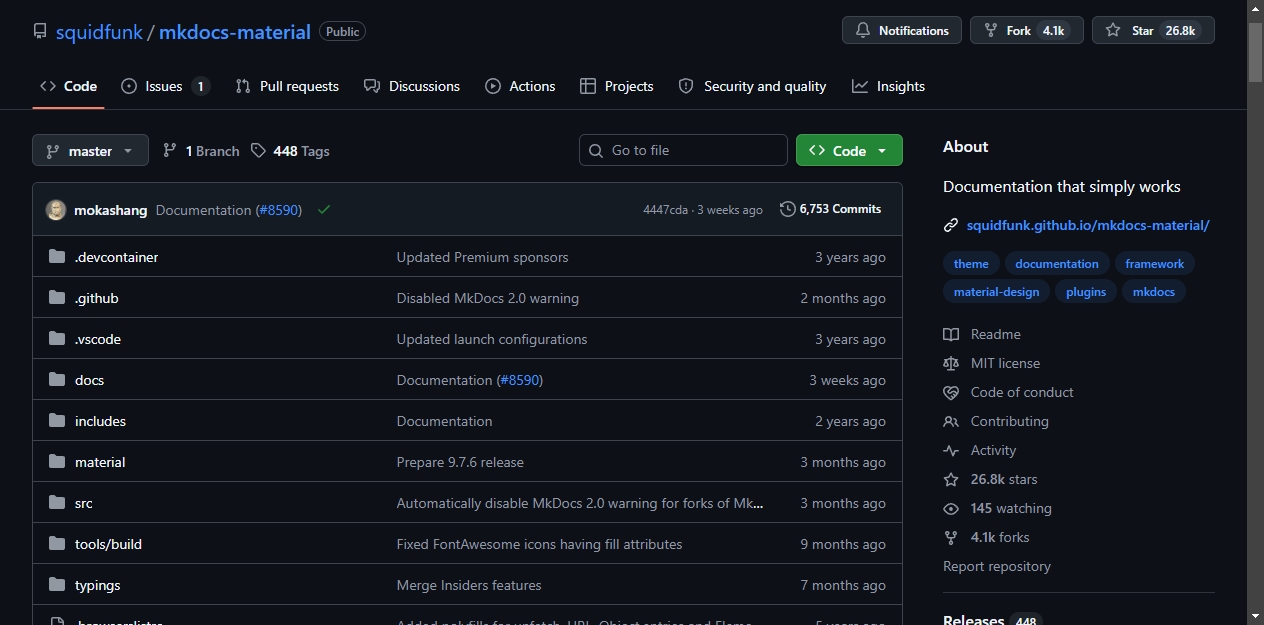
Task: Click the material folder icon
Action: pyautogui.click(x=57, y=462)
